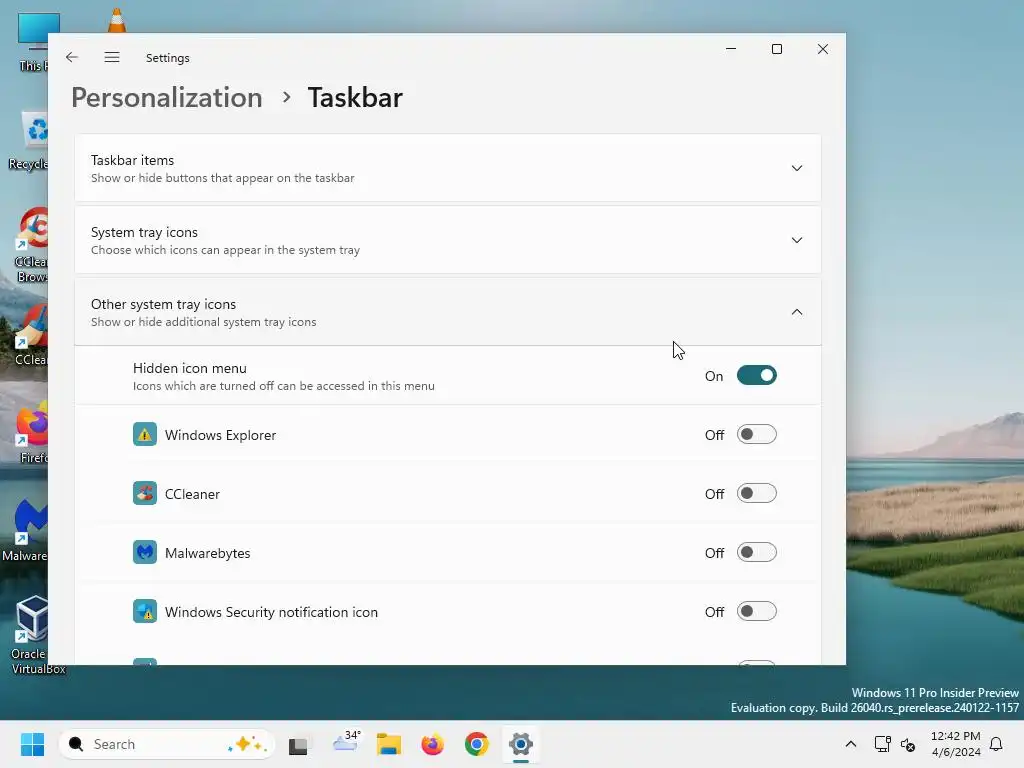Screen dimensions: 1024x768
Task: Enable the Malwarebytes tray icon toggle
Action: tap(756, 552)
